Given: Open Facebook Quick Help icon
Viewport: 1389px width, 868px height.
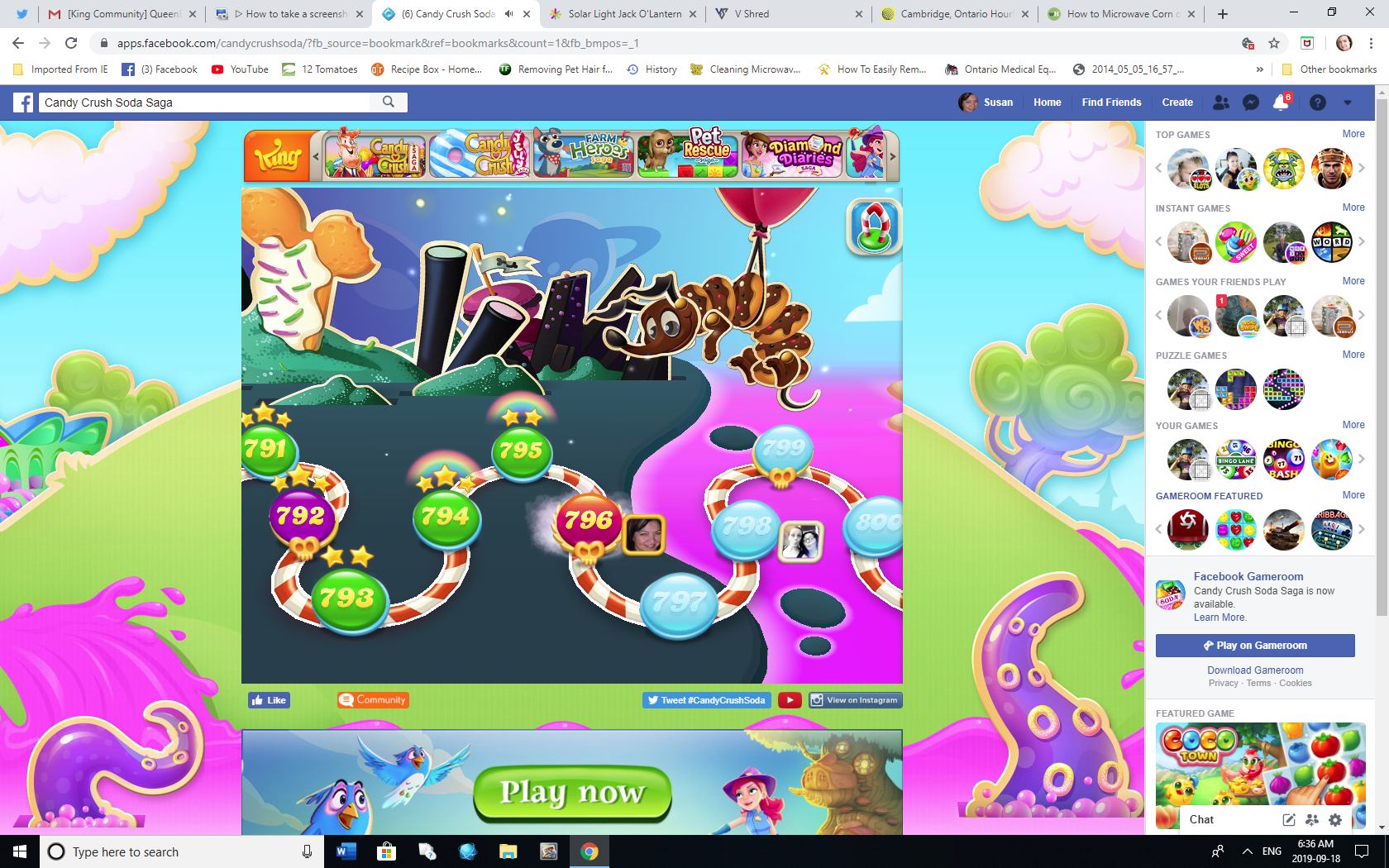Looking at the screenshot, I should point(1318,103).
